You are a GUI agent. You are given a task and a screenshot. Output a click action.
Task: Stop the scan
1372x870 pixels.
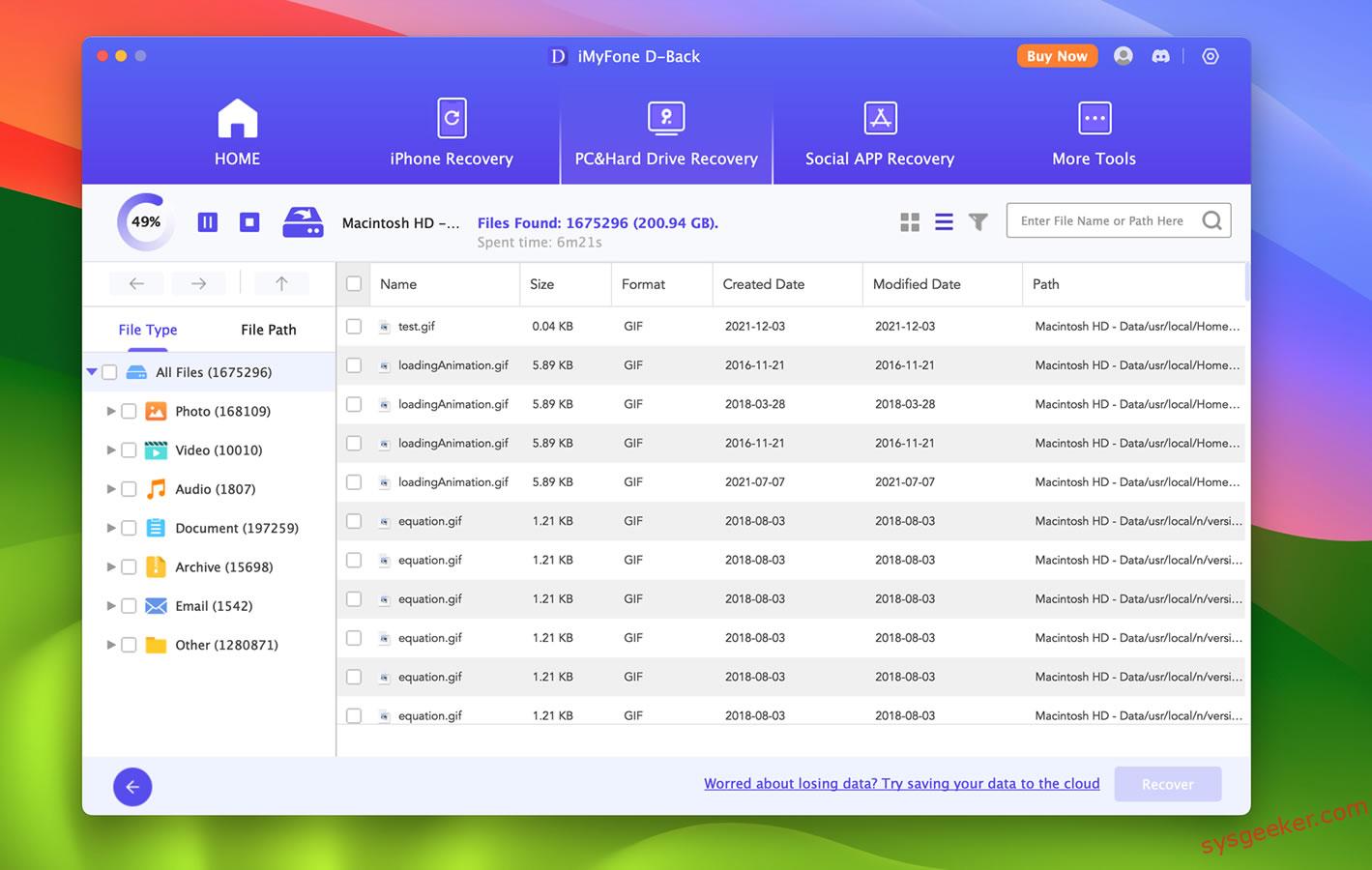coord(249,222)
